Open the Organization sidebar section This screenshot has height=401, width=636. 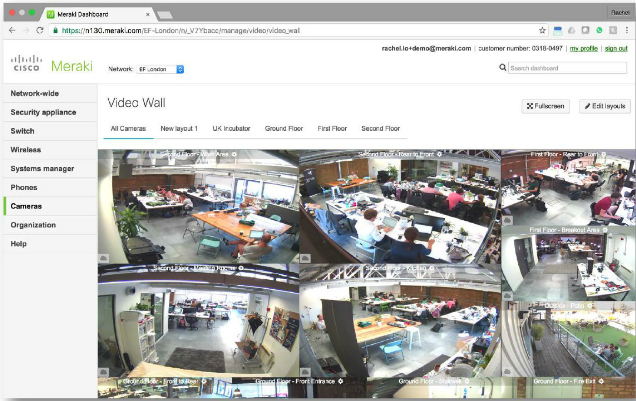[33, 225]
